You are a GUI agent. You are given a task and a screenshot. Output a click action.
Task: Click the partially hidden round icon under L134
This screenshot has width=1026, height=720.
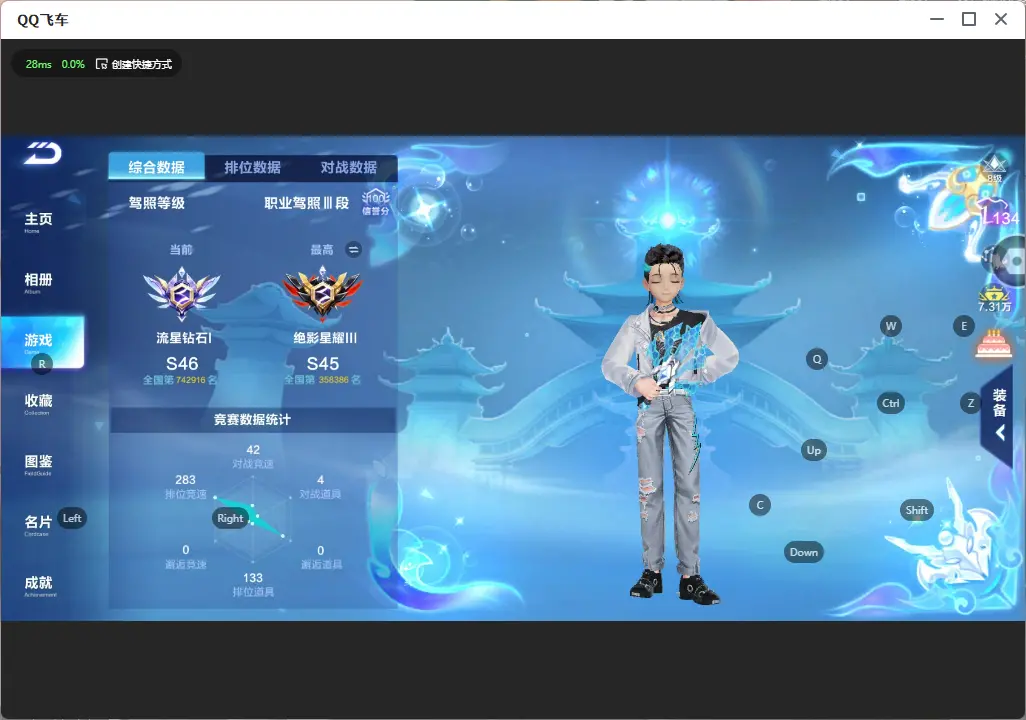pos(1007,261)
